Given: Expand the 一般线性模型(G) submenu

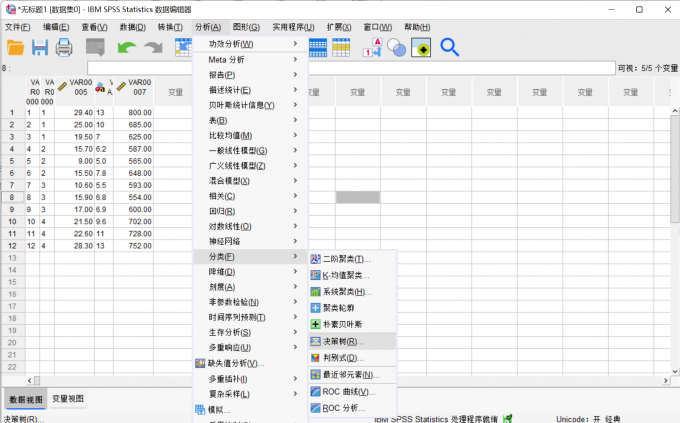Looking at the screenshot, I should click(250, 151).
